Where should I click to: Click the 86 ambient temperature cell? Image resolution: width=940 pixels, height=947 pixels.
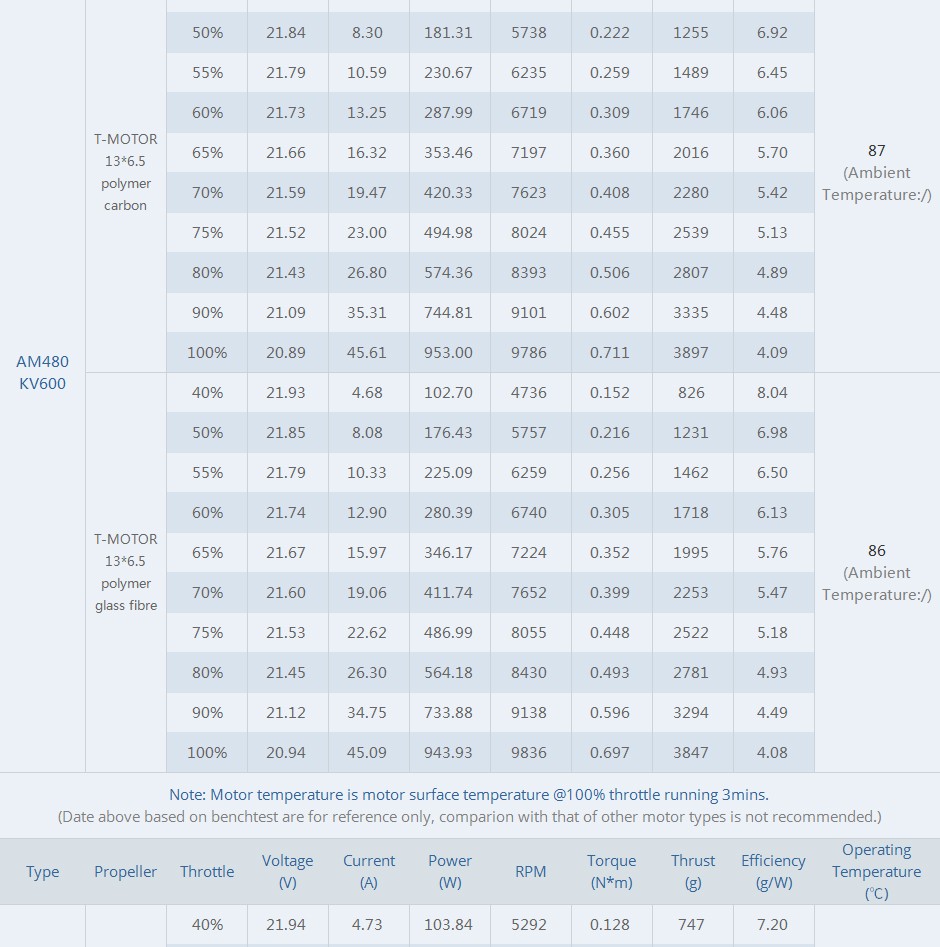(x=877, y=572)
